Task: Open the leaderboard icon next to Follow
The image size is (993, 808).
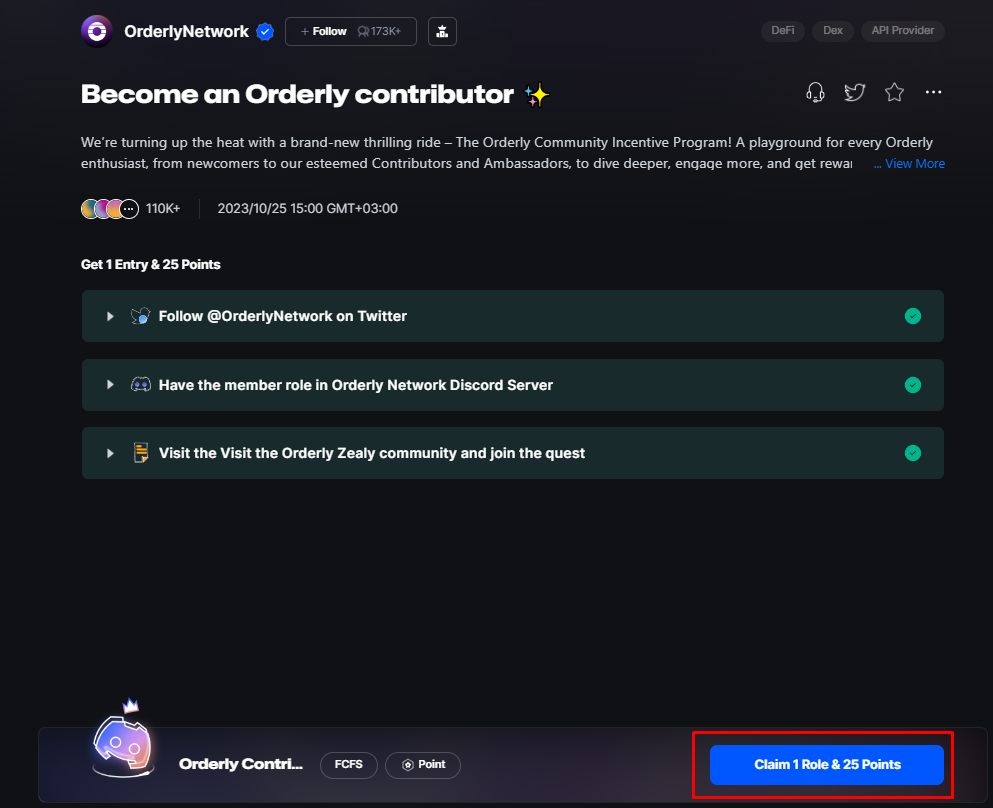Action: 442,32
